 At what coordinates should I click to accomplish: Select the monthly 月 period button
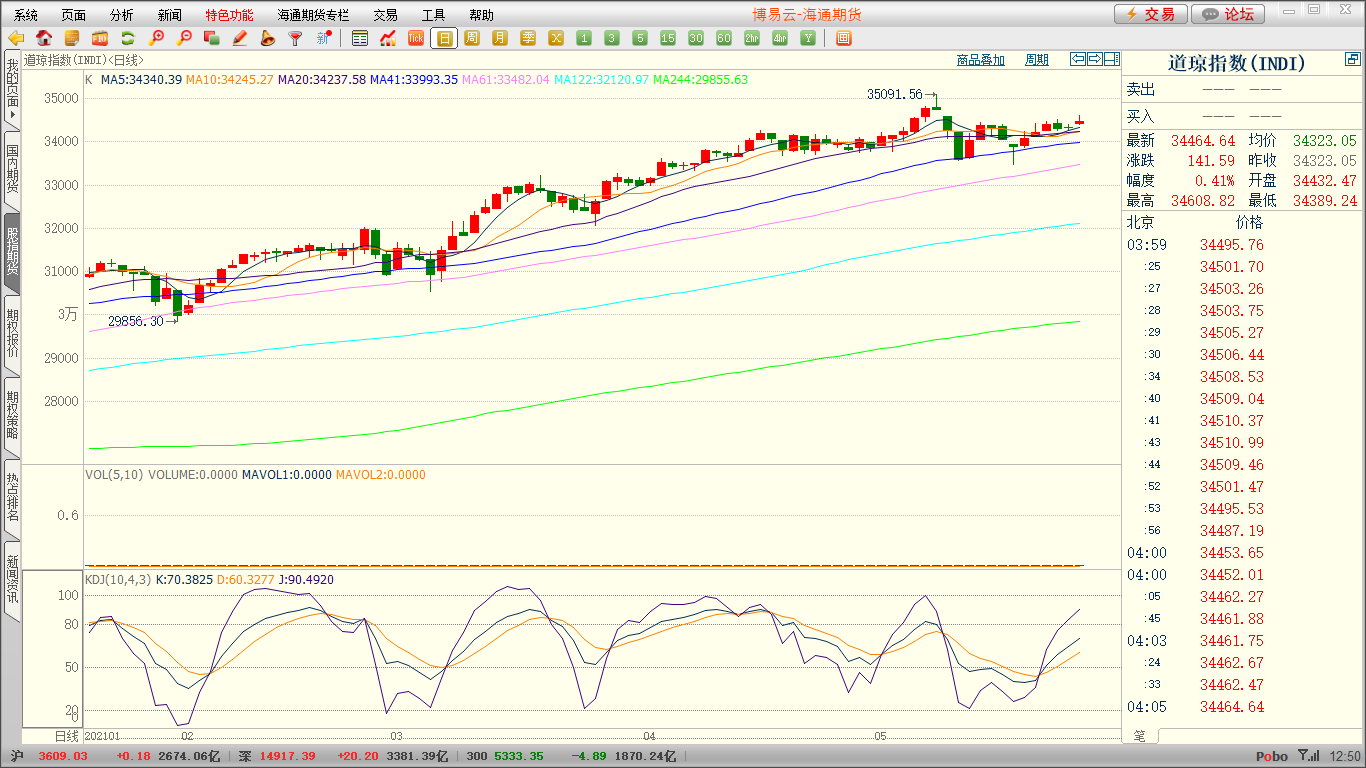coord(500,38)
